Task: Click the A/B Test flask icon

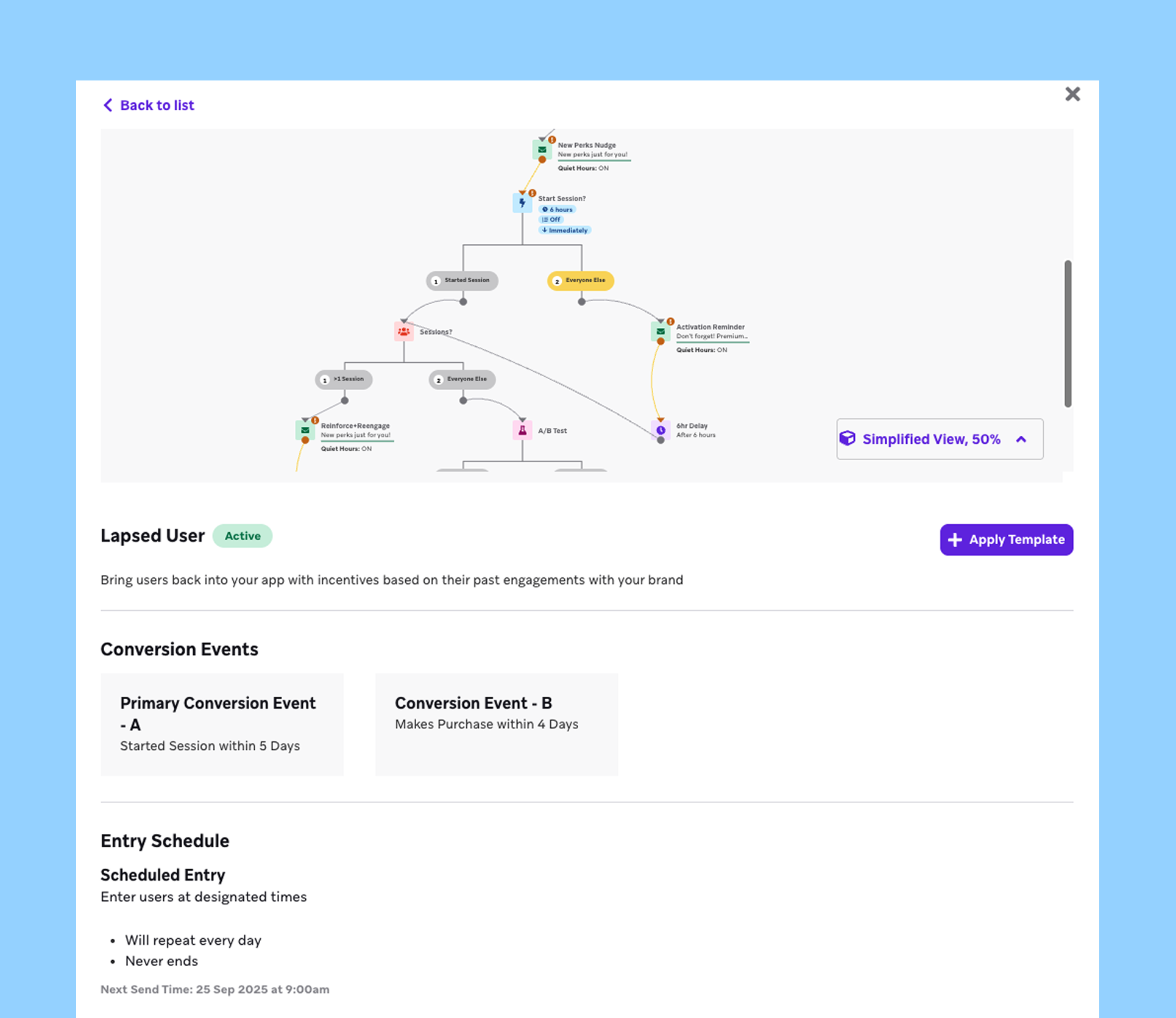Action: 522,430
